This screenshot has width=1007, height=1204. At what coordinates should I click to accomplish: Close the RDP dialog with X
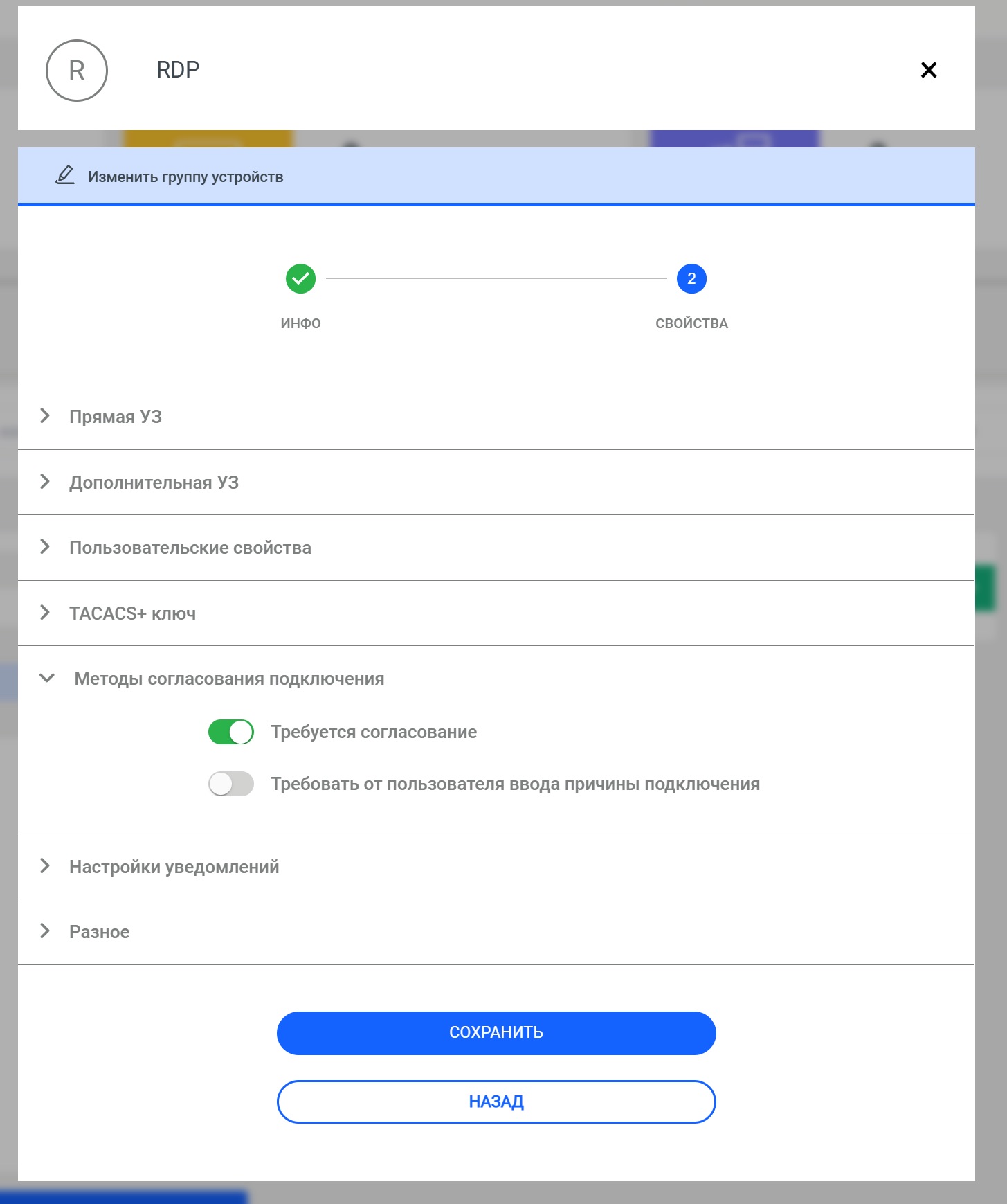coord(929,70)
